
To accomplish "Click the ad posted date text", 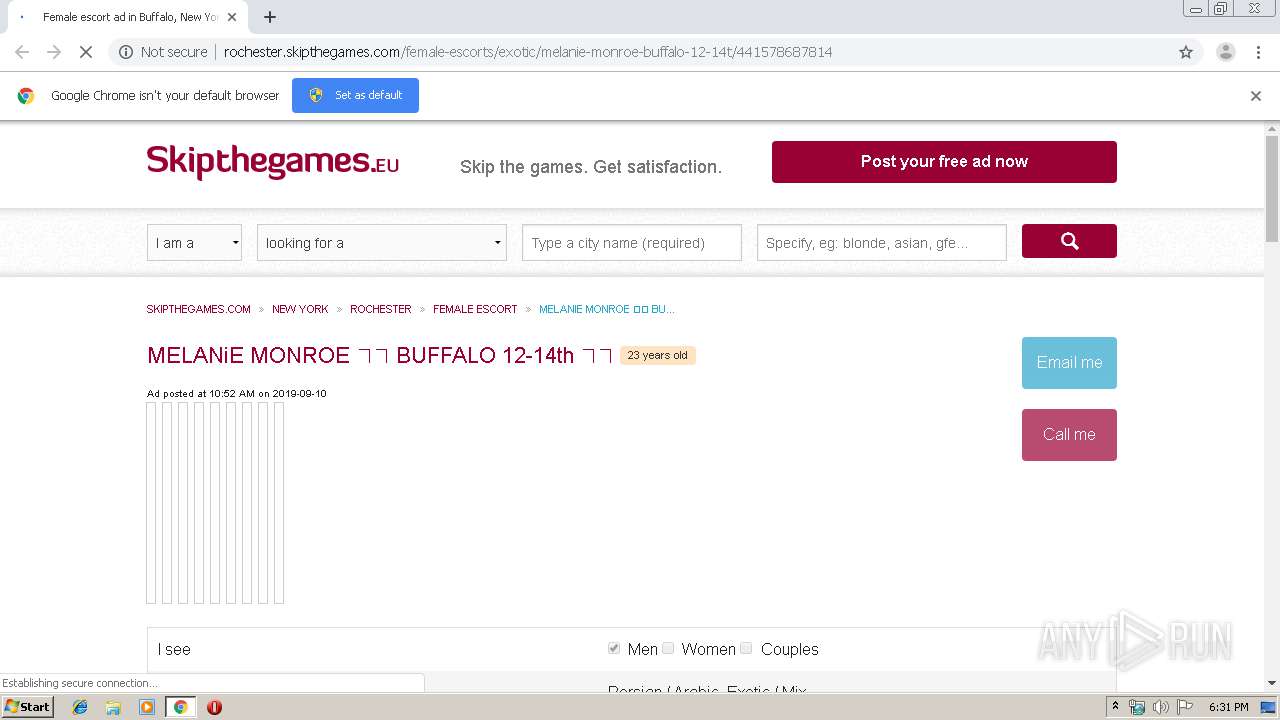I will [237, 393].
